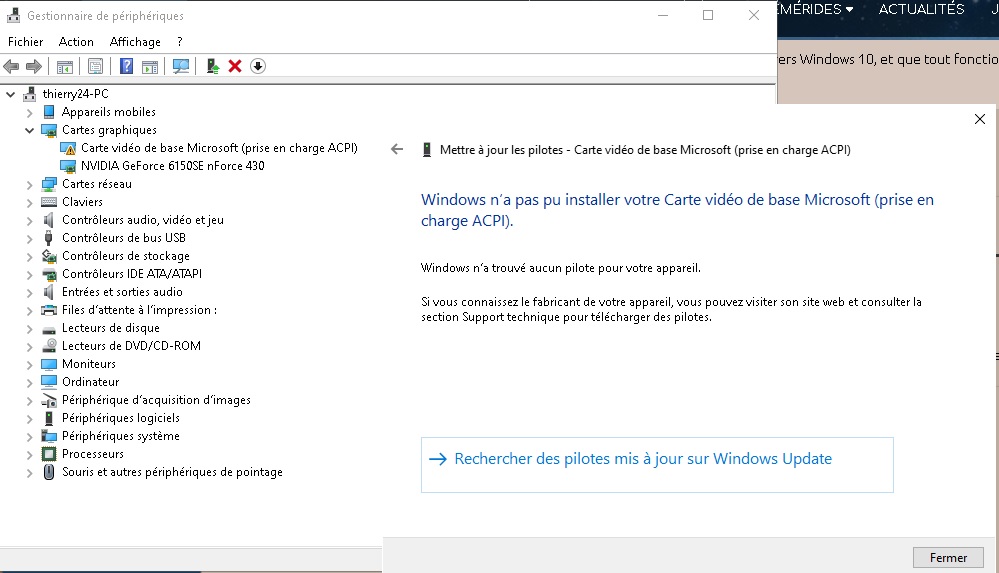
Task: Click the red X uninstall device icon
Action: point(235,66)
